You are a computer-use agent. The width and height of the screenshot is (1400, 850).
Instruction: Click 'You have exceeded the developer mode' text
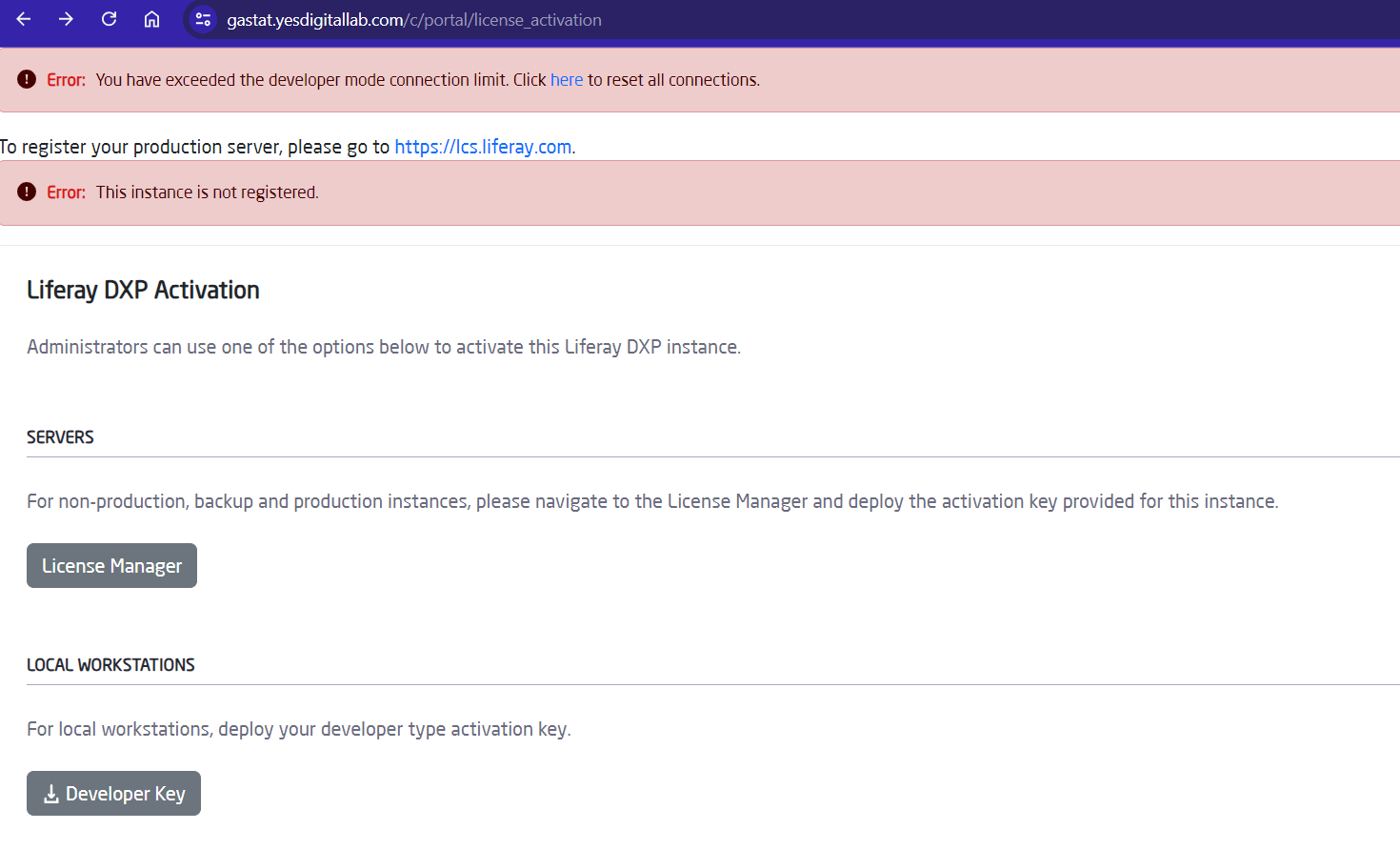(428, 80)
